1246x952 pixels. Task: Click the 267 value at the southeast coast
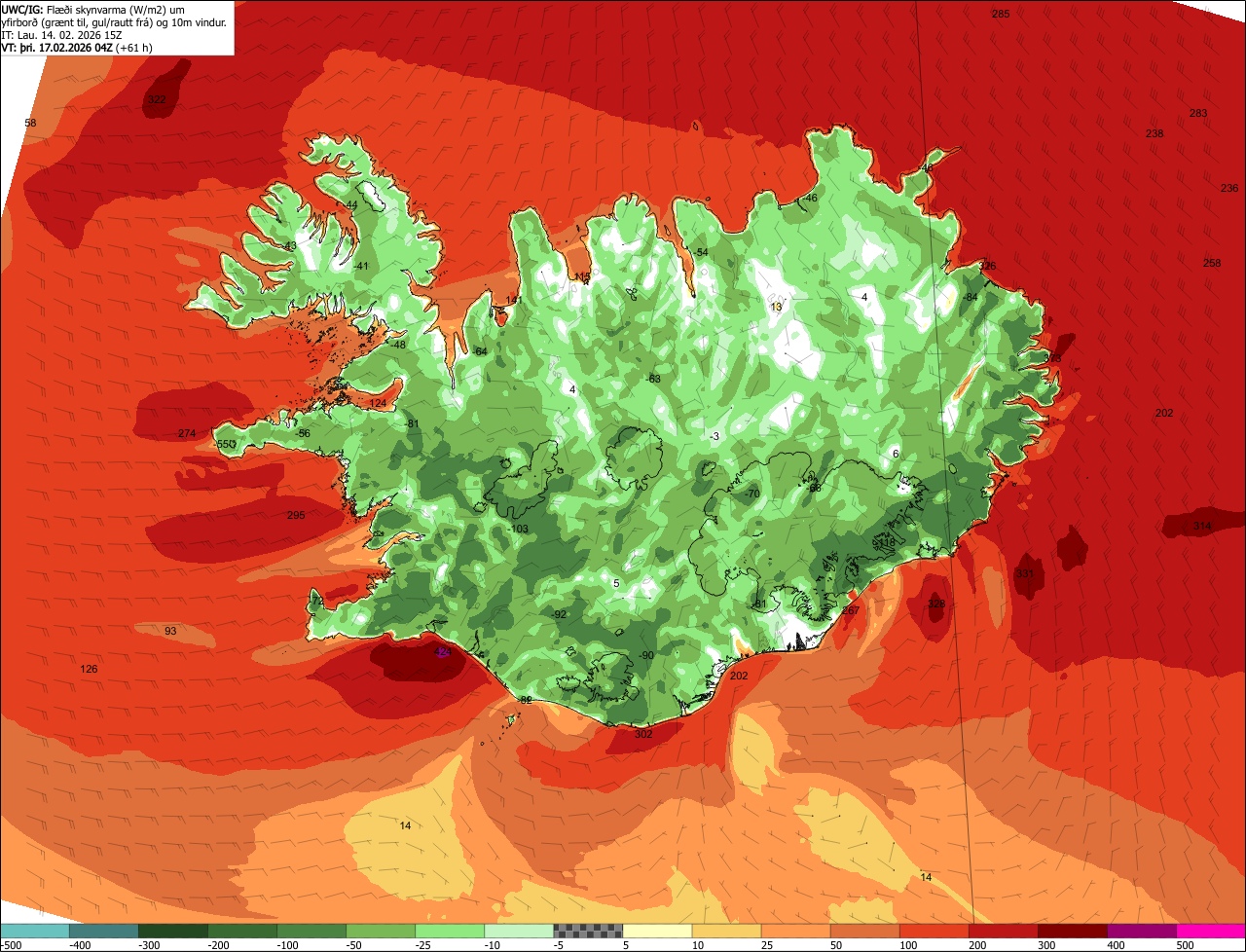tap(851, 611)
